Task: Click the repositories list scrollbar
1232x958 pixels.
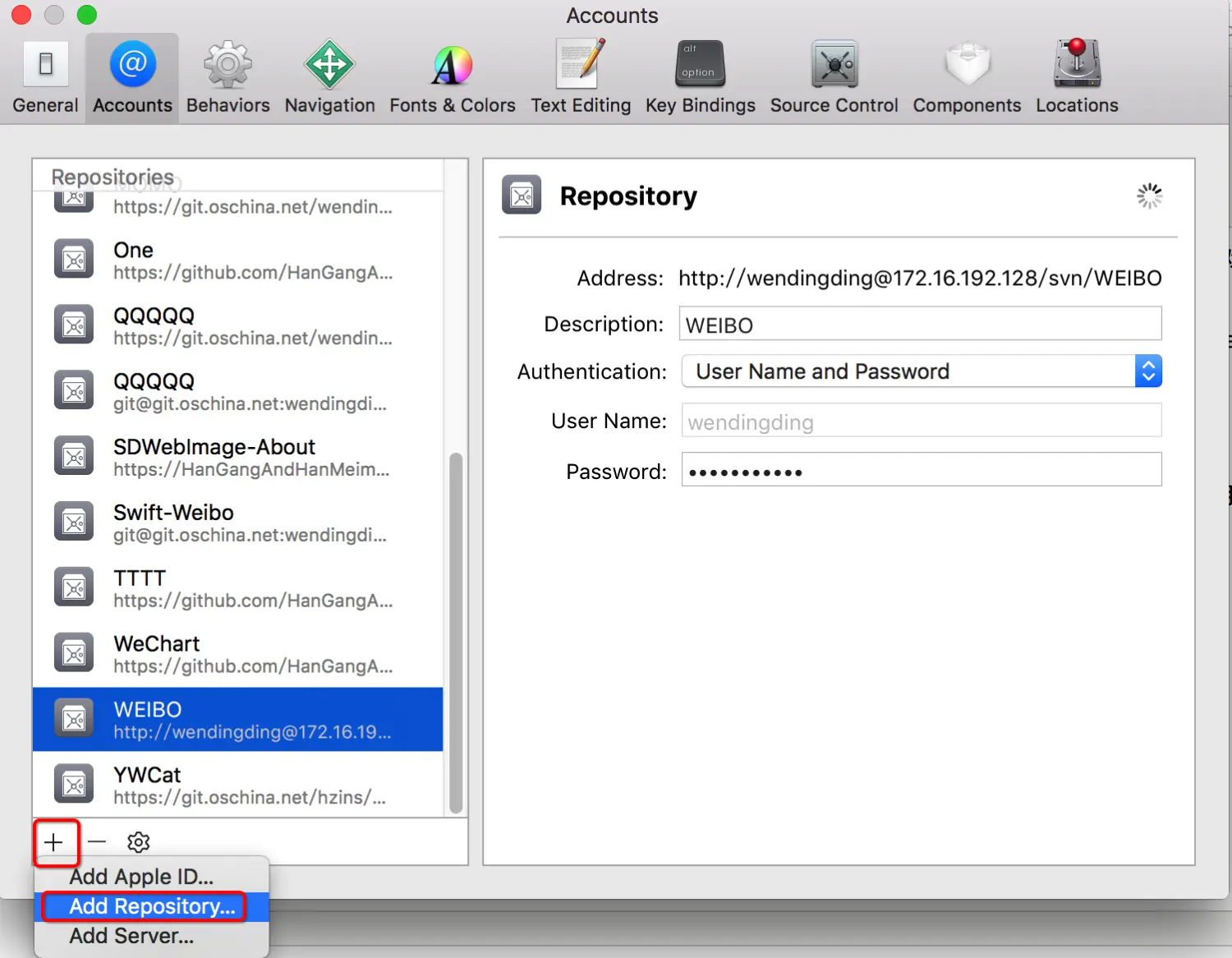Action: click(456, 633)
